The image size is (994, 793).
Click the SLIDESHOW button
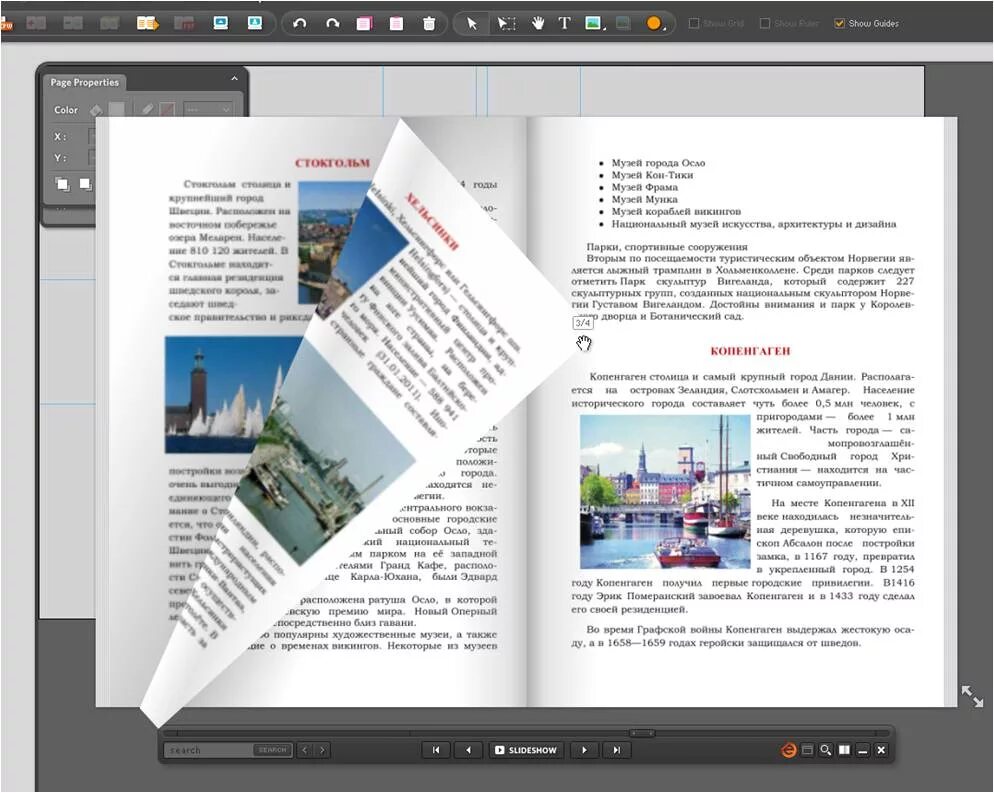coord(526,751)
